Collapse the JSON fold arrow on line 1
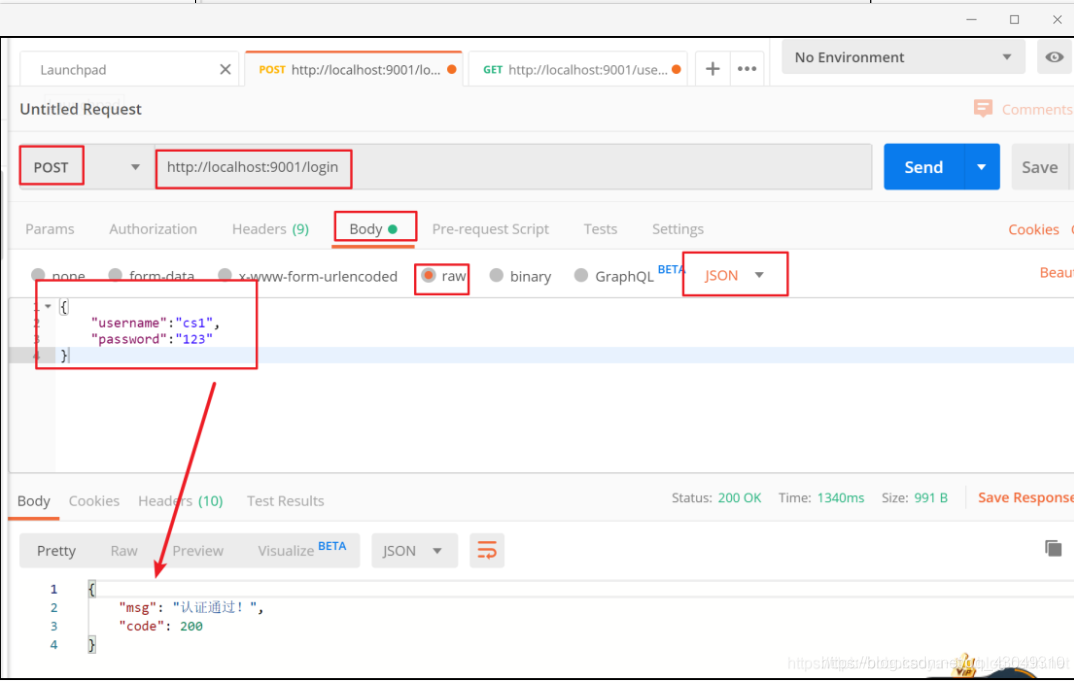Image resolution: width=1074 pixels, height=681 pixels. pyautogui.click(x=48, y=306)
